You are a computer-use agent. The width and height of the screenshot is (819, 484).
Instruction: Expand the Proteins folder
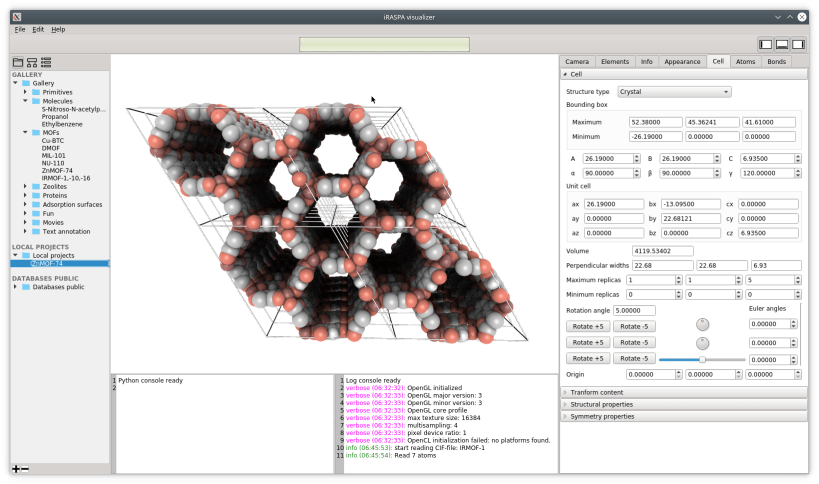[x=25, y=195]
